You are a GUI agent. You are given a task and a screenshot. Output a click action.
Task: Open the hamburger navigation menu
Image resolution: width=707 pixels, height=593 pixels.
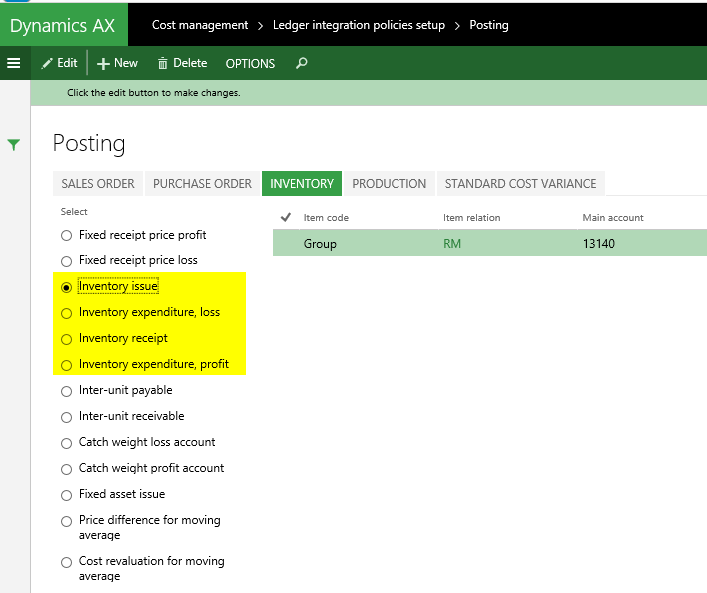(x=14, y=63)
